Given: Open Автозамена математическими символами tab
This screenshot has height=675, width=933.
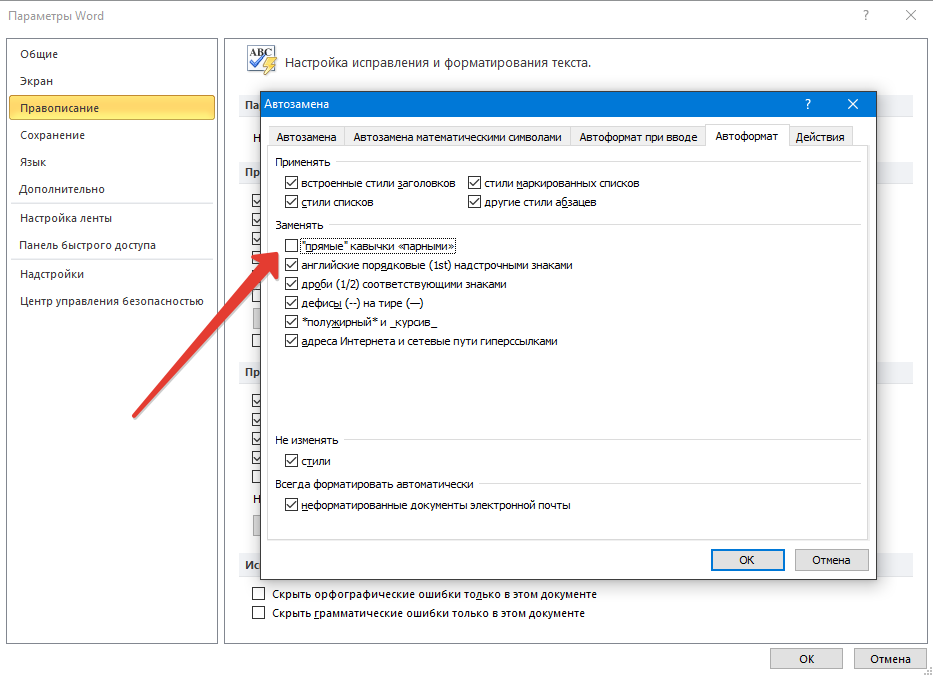Looking at the screenshot, I should [457, 137].
